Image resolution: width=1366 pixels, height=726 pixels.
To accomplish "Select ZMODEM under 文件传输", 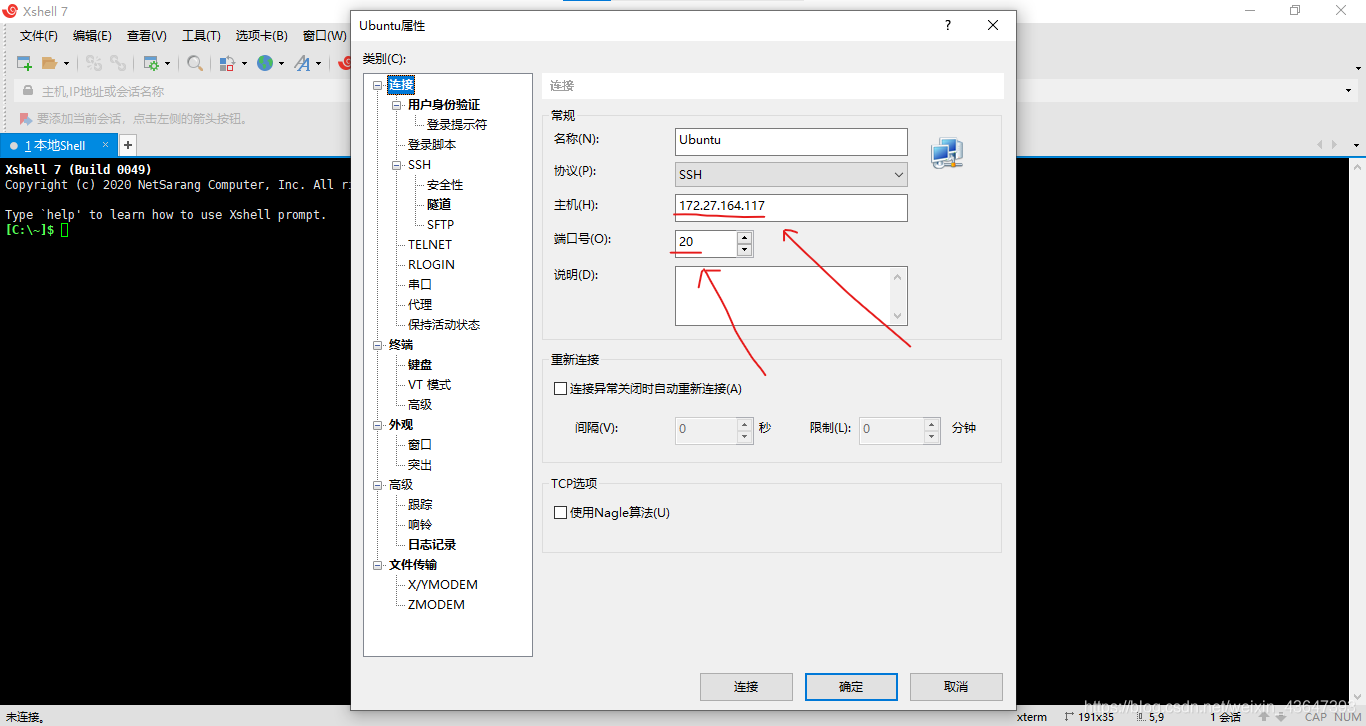I will coord(436,605).
